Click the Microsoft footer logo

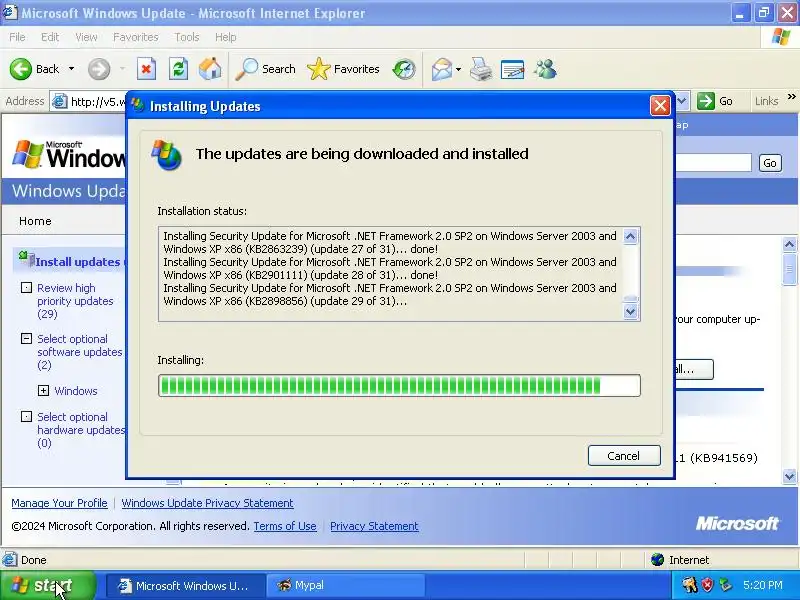pyautogui.click(x=737, y=523)
